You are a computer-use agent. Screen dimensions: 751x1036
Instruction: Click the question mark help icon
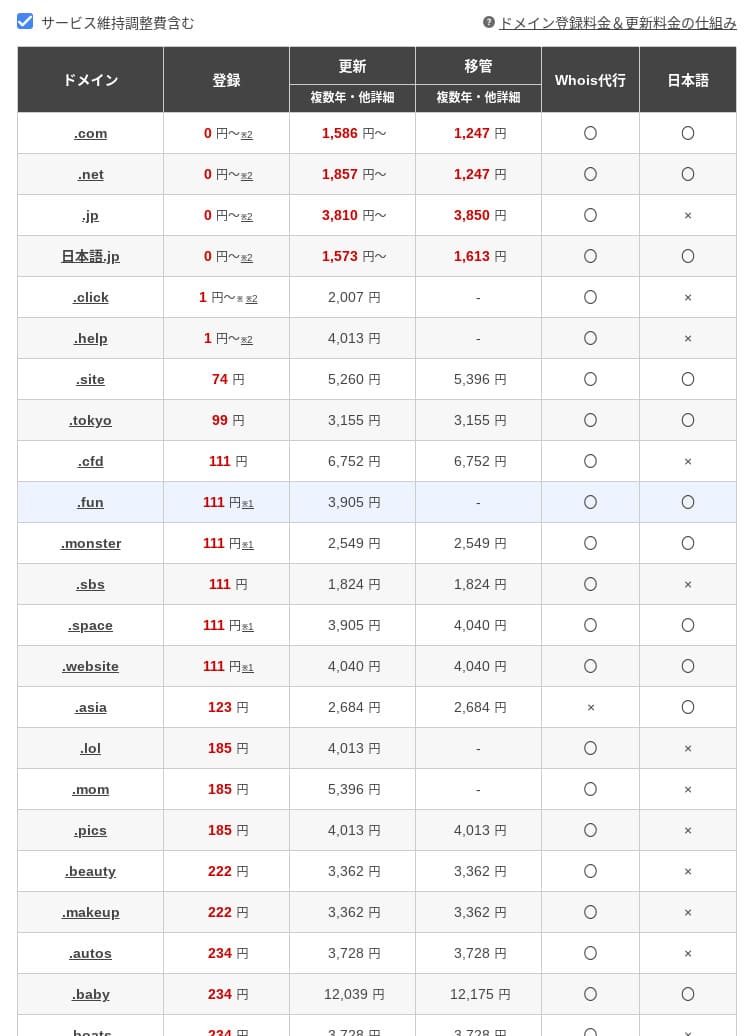[x=489, y=22]
